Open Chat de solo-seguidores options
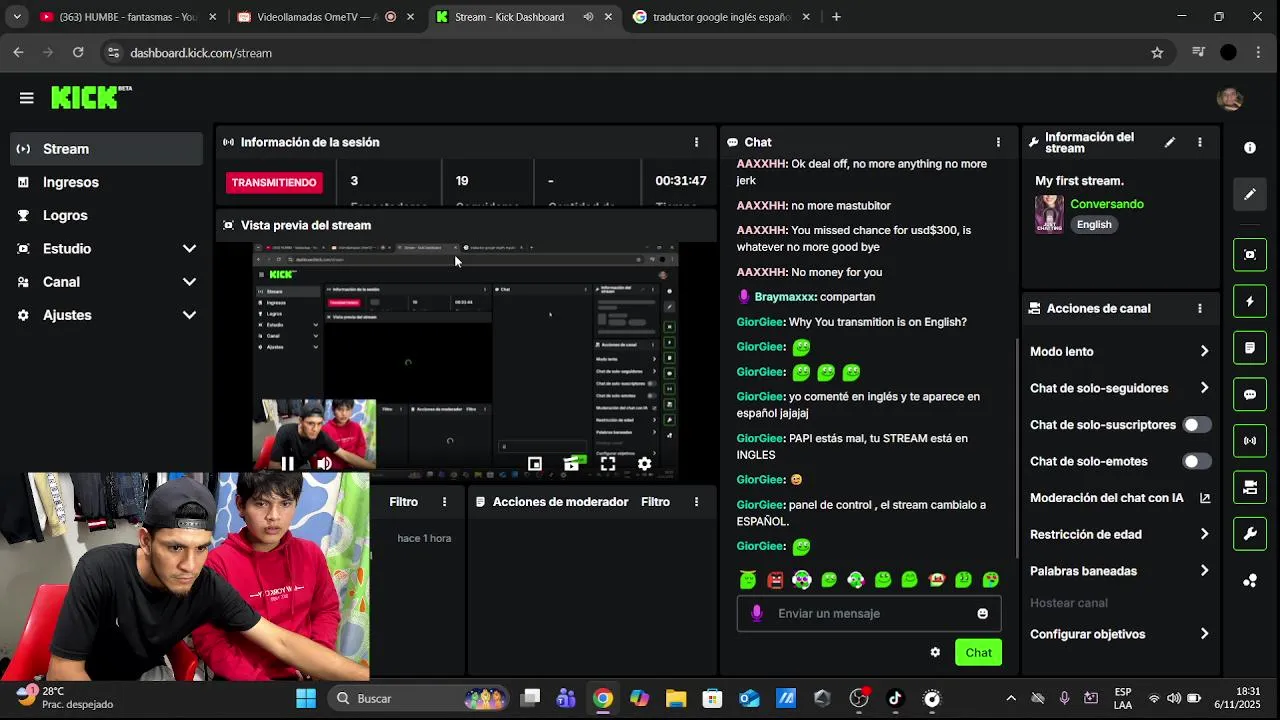1280x720 pixels. [1120, 388]
